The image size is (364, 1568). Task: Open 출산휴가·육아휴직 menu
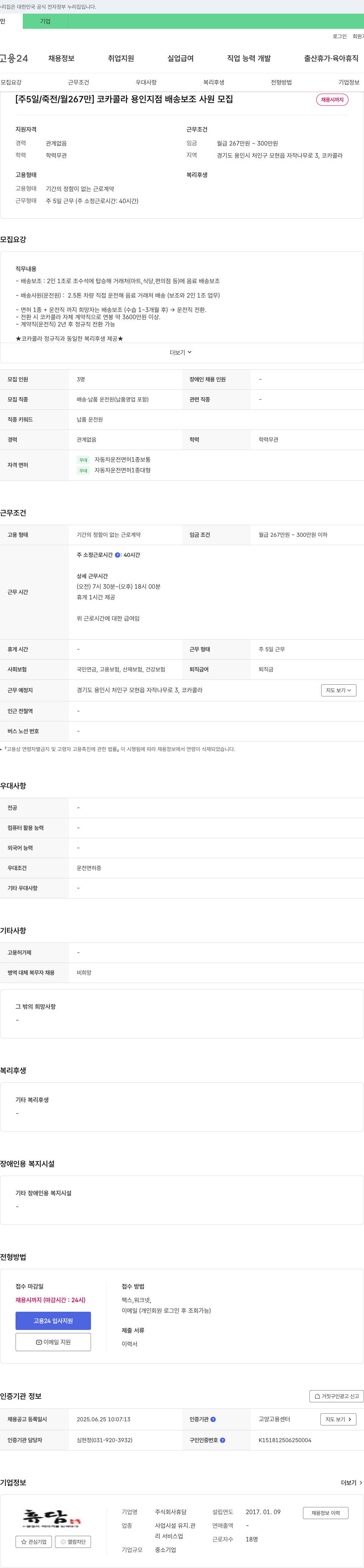point(331,58)
